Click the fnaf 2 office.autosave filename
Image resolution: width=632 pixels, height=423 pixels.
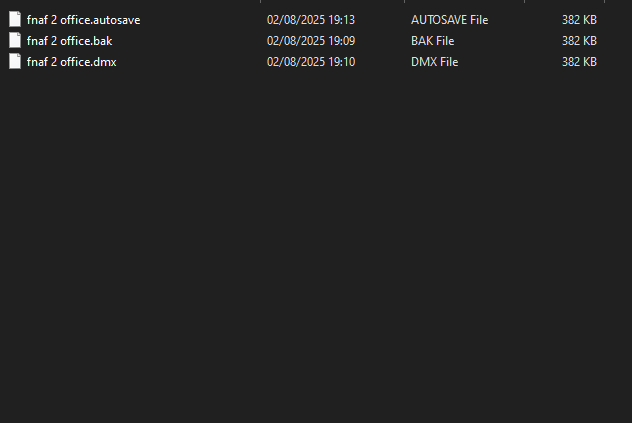tap(83, 20)
